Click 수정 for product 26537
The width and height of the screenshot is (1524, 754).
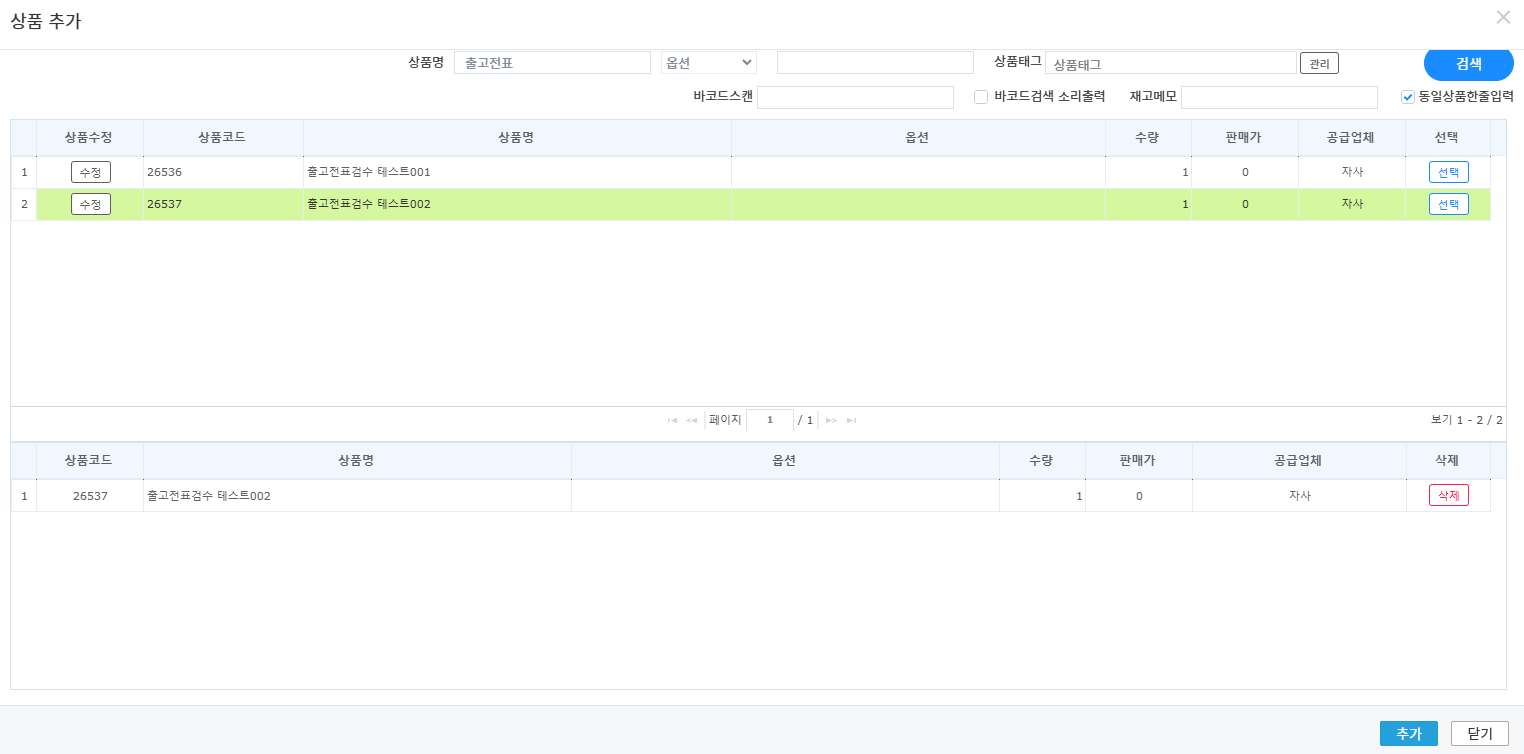[x=90, y=204]
